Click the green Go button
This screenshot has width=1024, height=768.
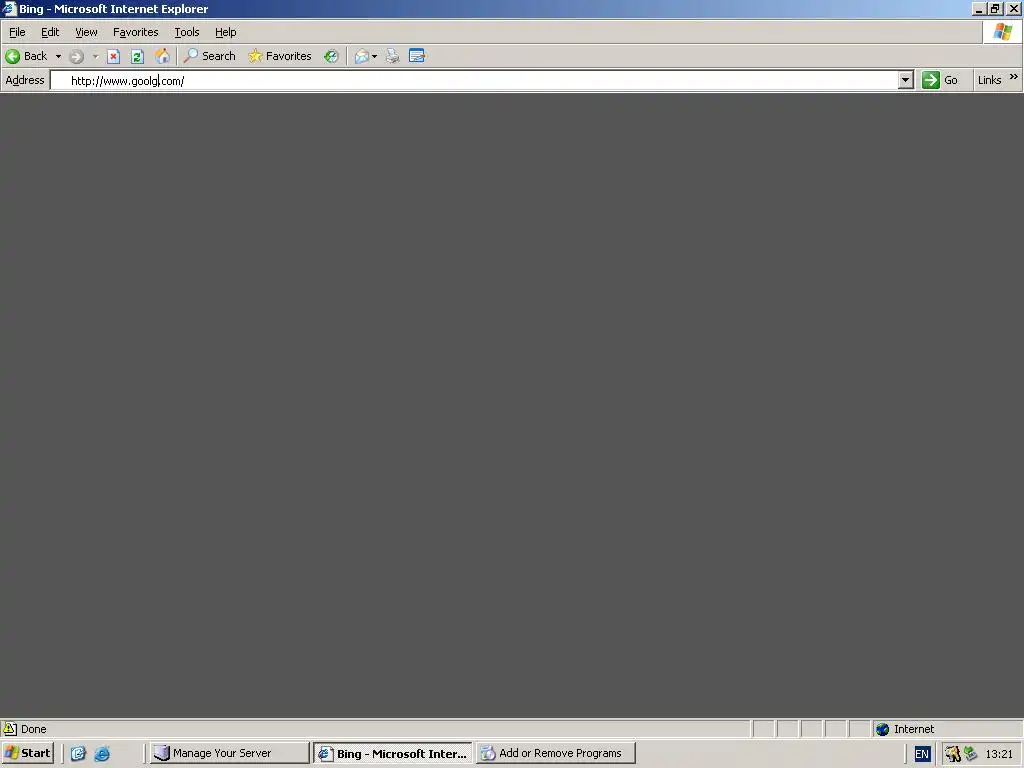click(x=940, y=80)
